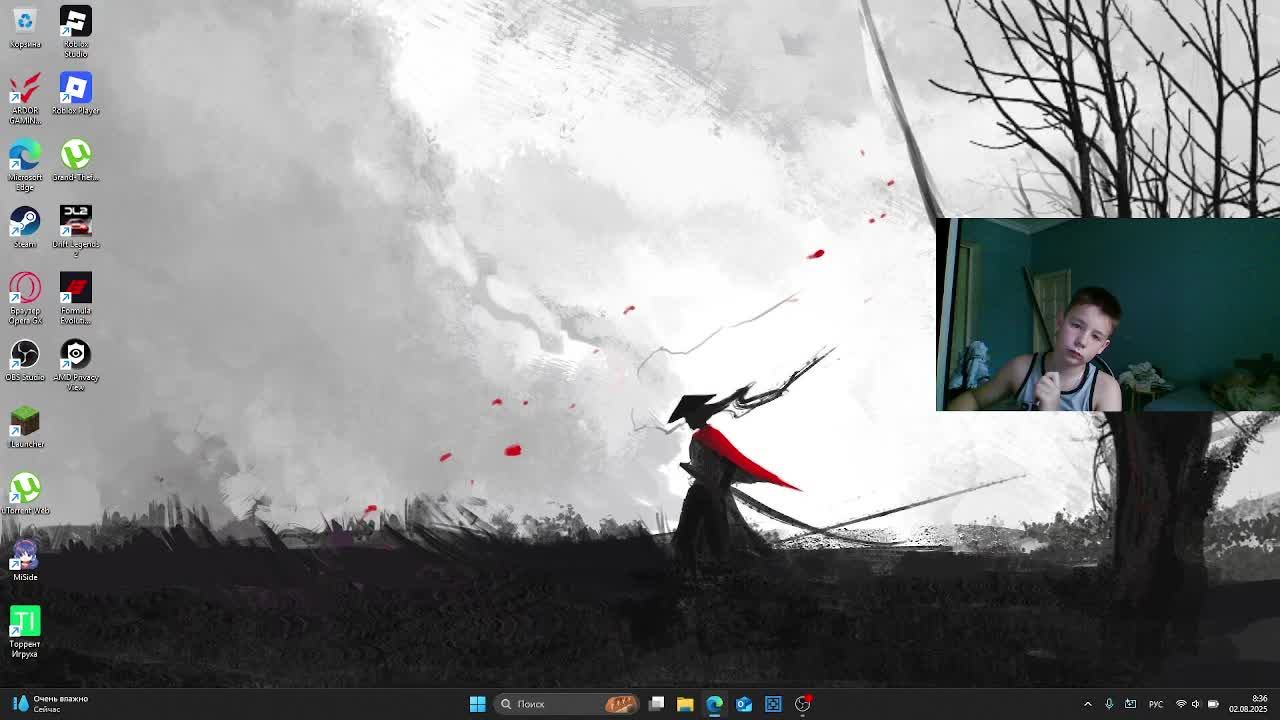This screenshot has height=720, width=1280.
Task: Switch the РУС input language indicator
Action: tap(1156, 704)
